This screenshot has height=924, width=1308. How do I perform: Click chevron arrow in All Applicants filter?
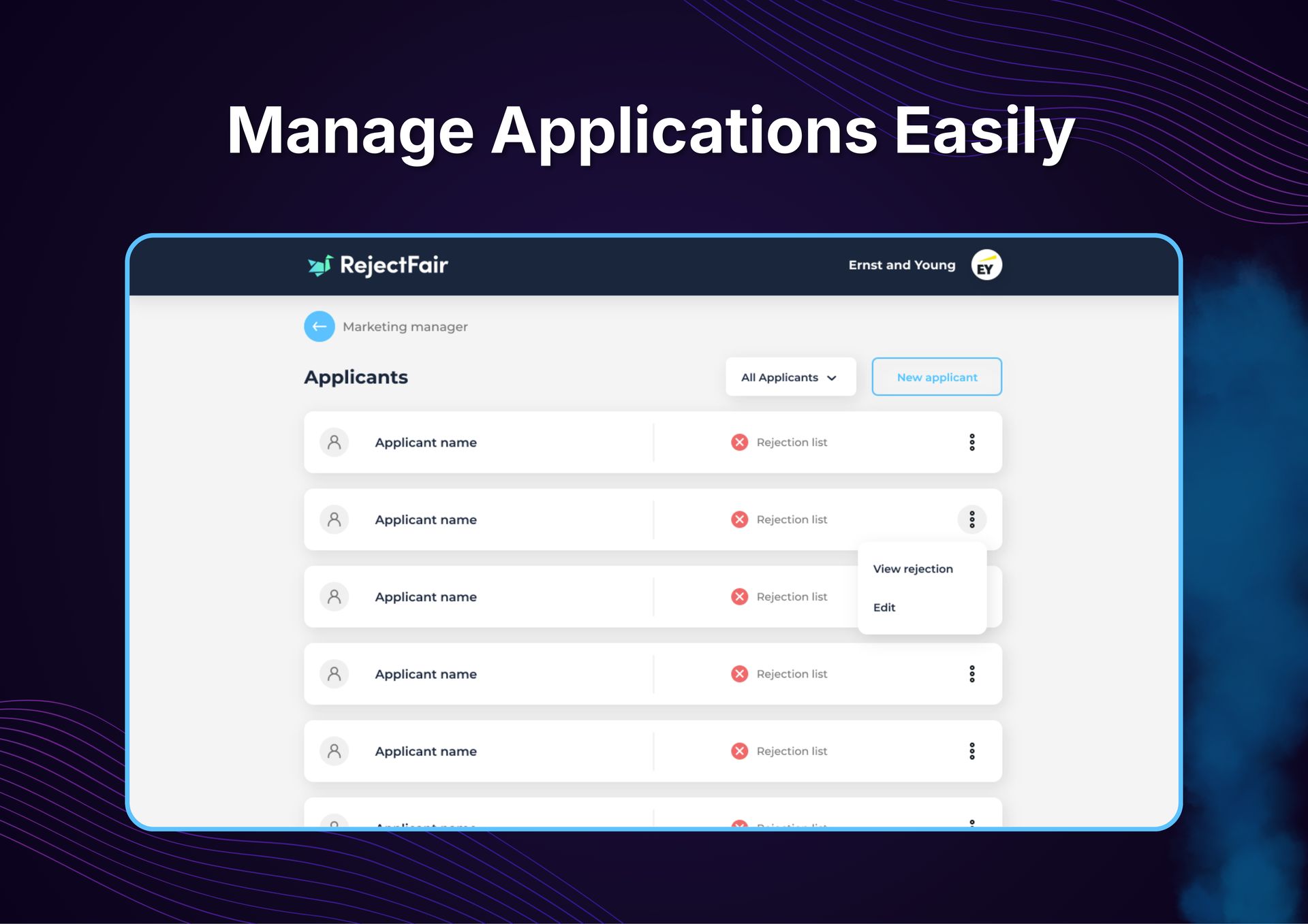832,378
